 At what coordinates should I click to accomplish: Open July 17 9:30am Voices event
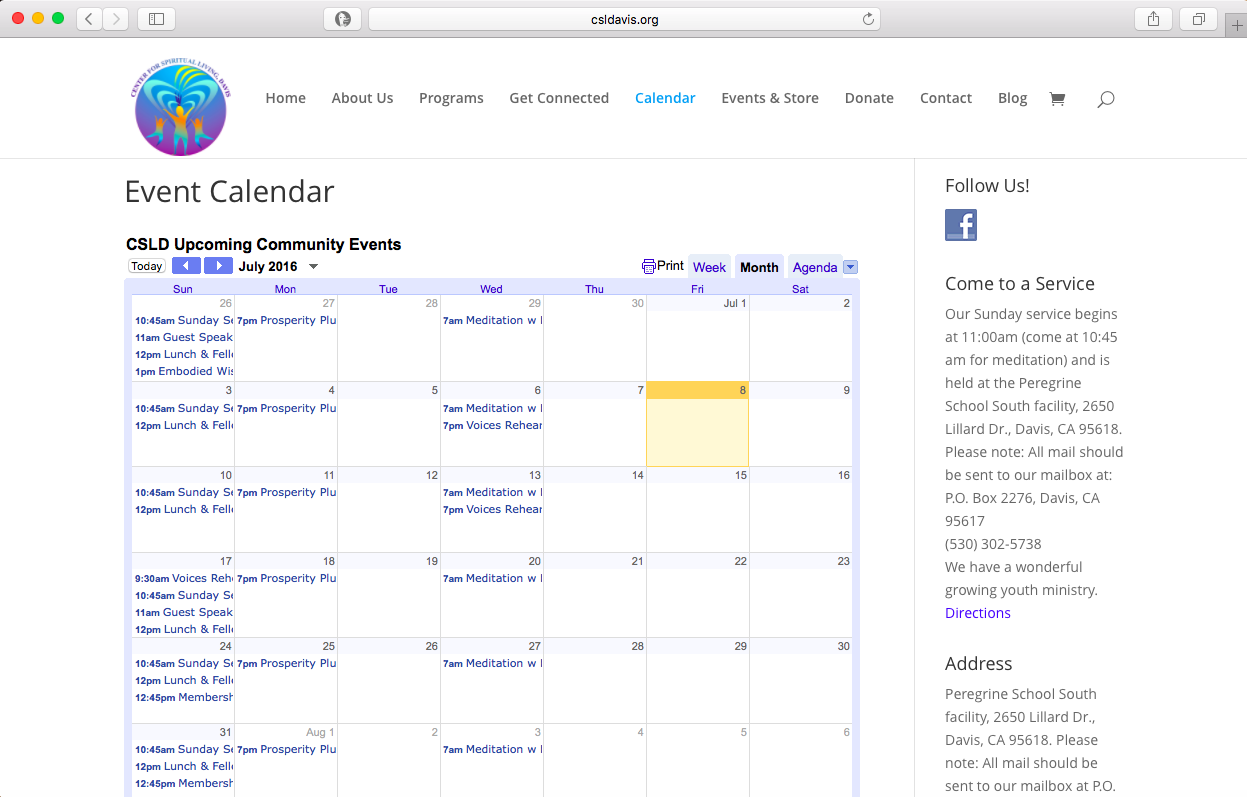click(183, 578)
